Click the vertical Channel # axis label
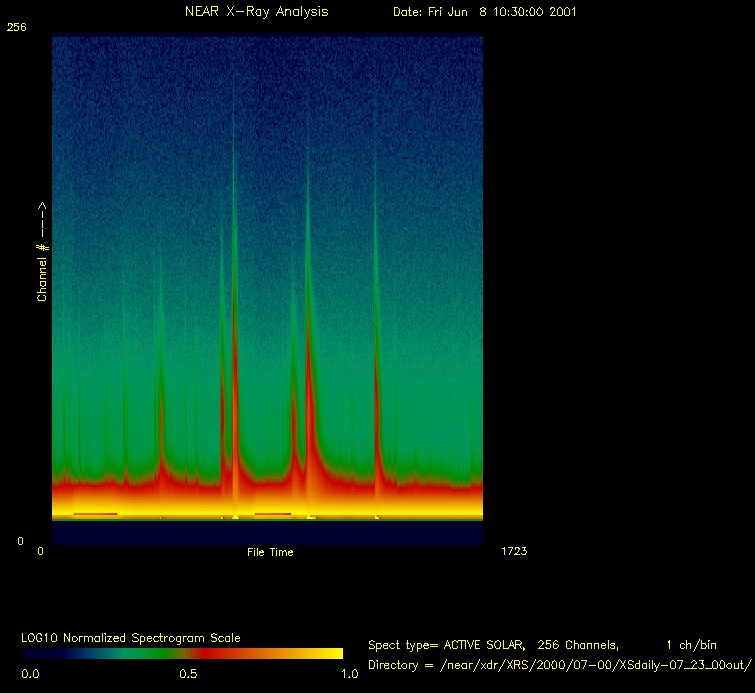 coord(42,252)
